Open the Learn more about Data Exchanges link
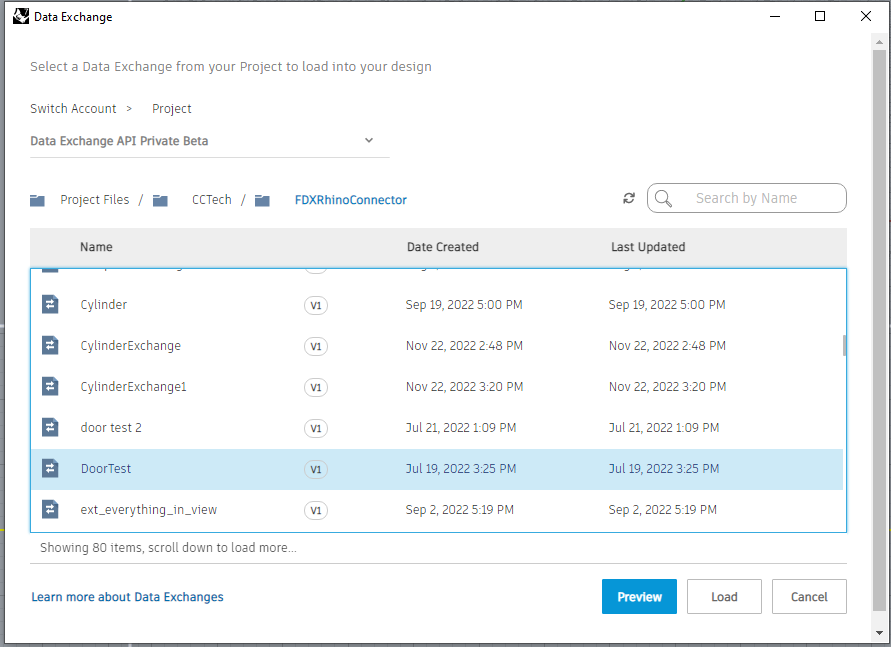The width and height of the screenshot is (891, 647). pos(127,597)
